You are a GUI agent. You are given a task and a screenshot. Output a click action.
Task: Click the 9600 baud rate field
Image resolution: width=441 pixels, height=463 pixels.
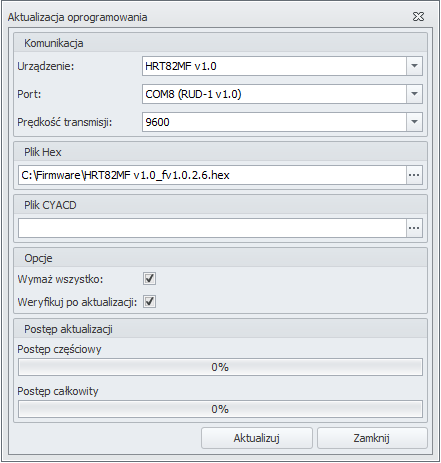pyautogui.click(x=274, y=122)
